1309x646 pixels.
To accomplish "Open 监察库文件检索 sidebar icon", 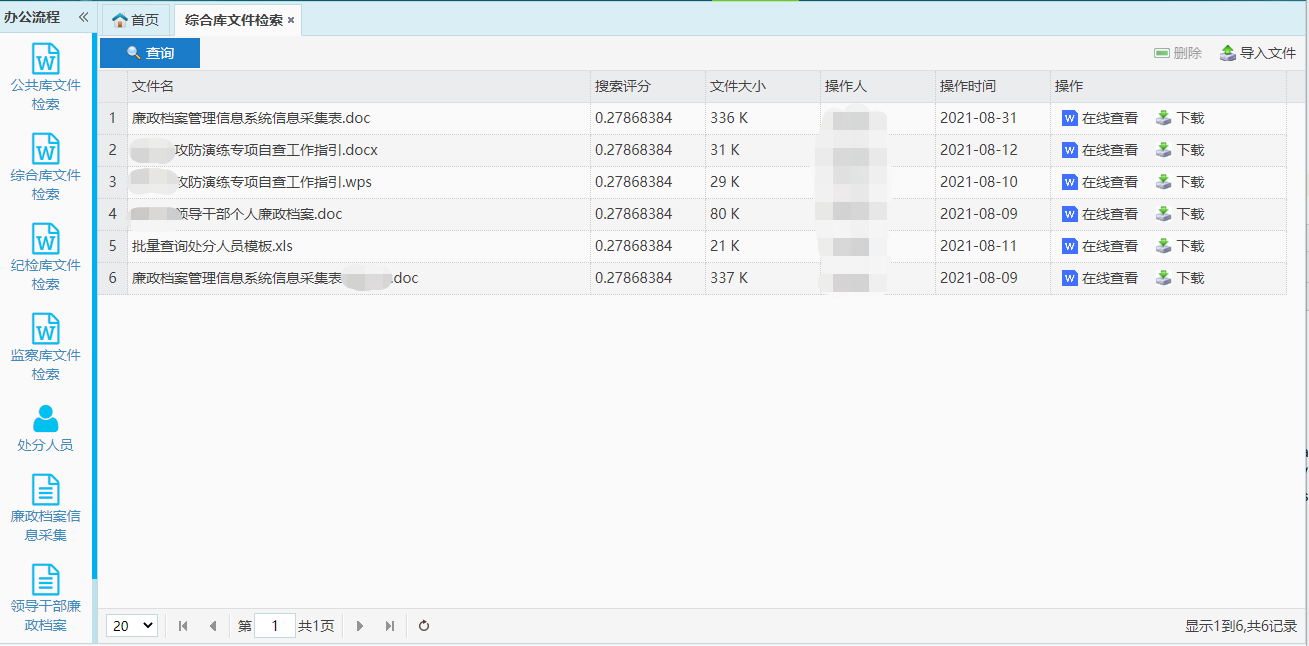I will pos(46,330).
